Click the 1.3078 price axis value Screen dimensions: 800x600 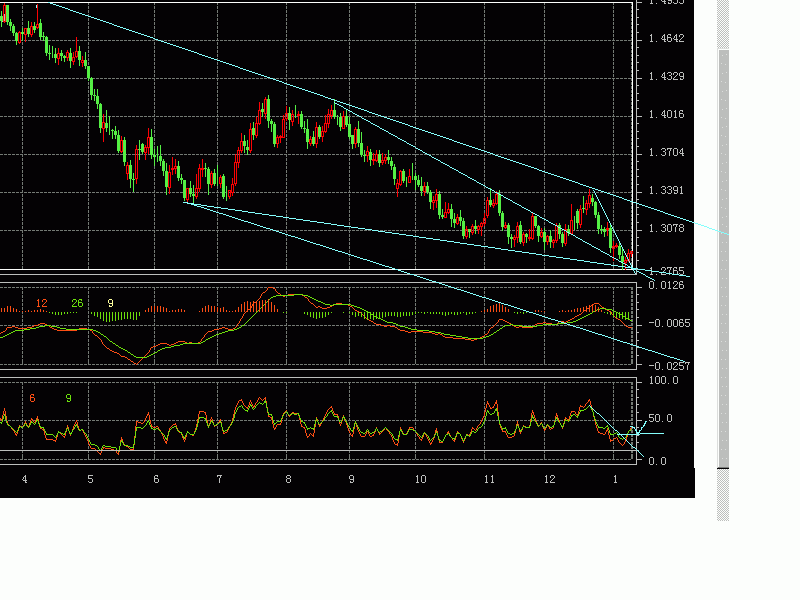click(666, 229)
